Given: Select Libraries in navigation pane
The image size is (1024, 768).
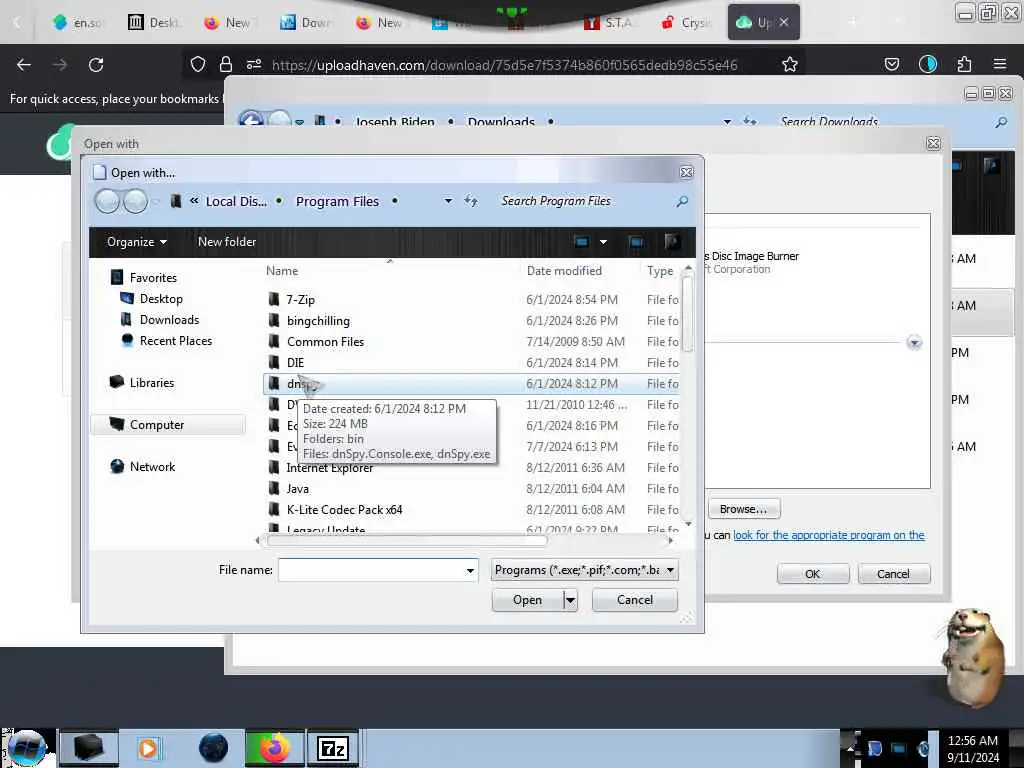Looking at the screenshot, I should tap(152, 383).
